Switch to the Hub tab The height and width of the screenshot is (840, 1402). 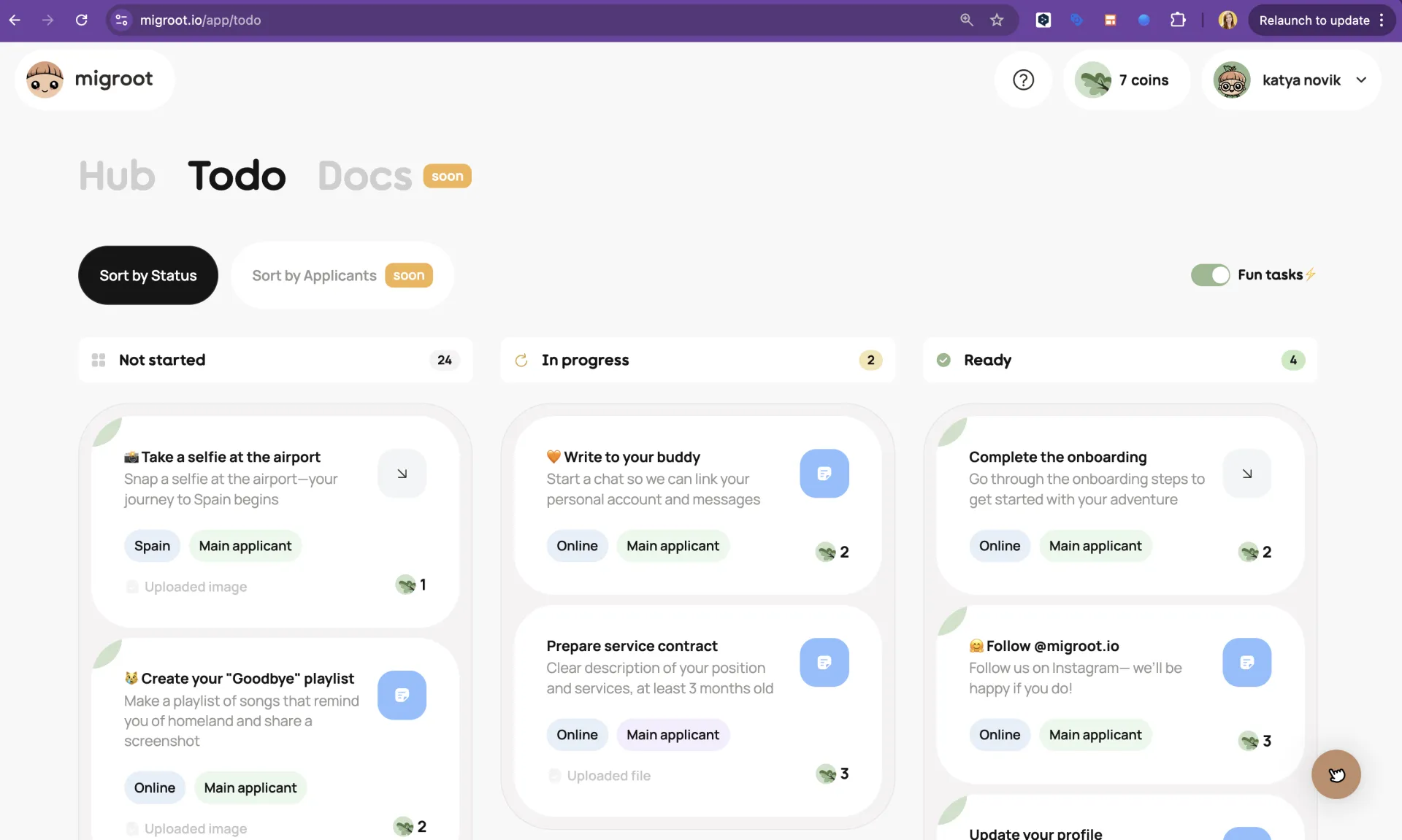click(117, 176)
